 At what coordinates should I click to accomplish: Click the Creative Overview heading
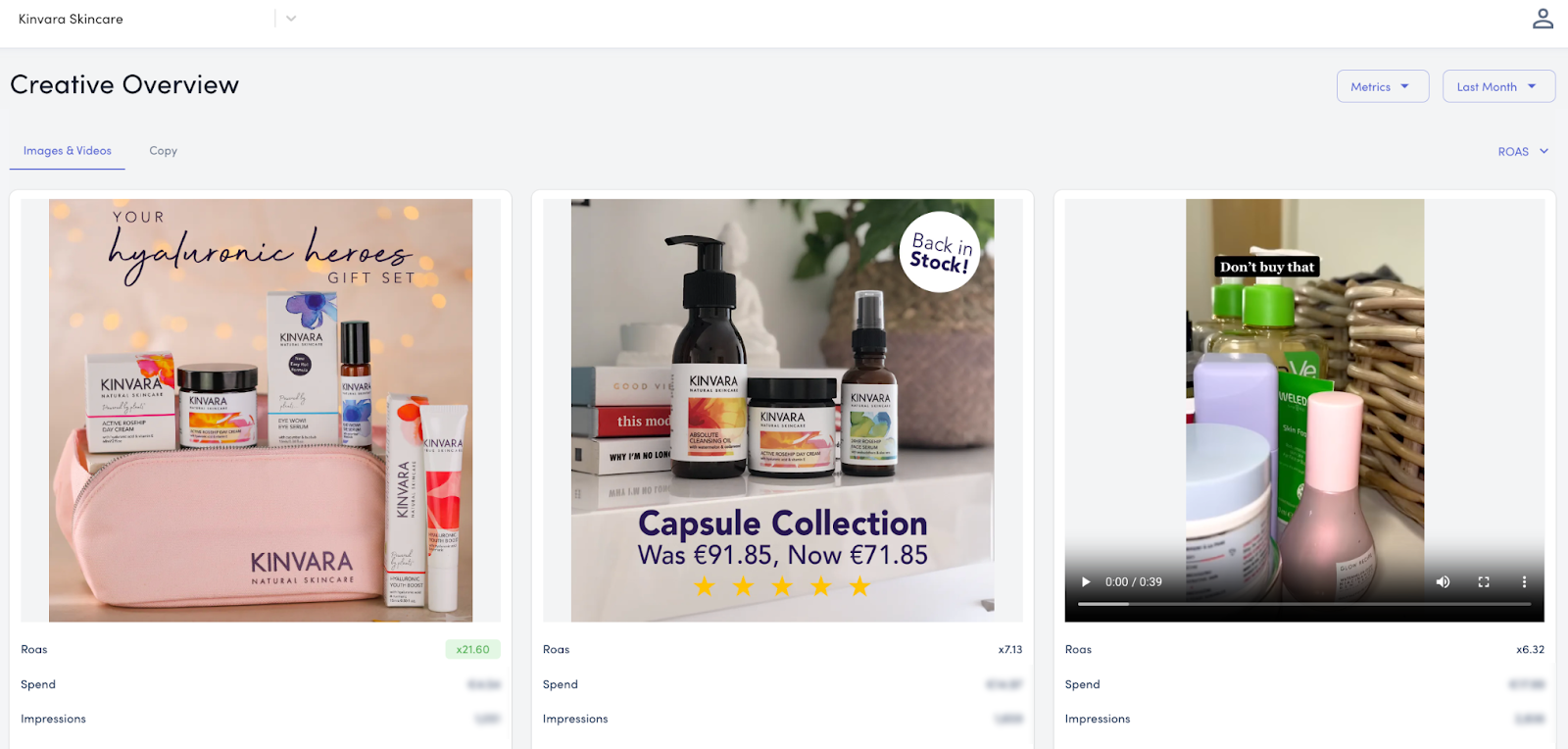[124, 85]
